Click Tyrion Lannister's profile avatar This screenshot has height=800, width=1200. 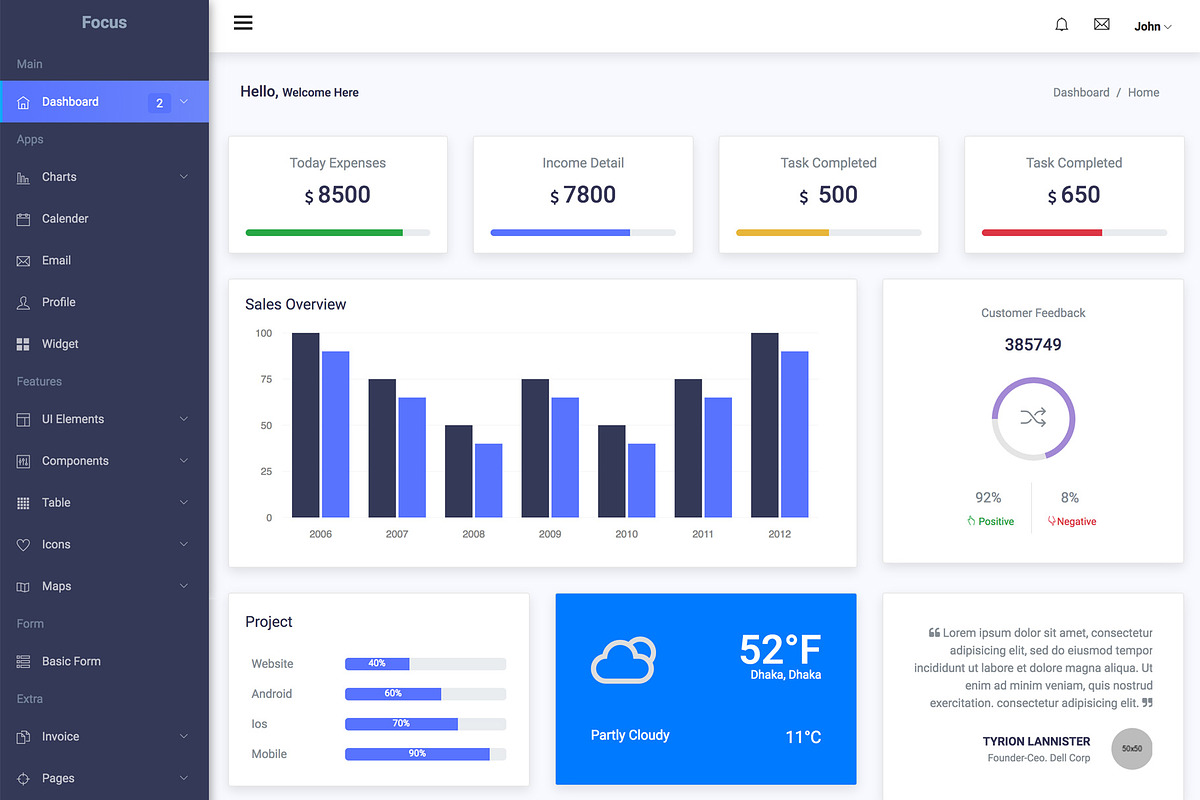(x=1131, y=749)
